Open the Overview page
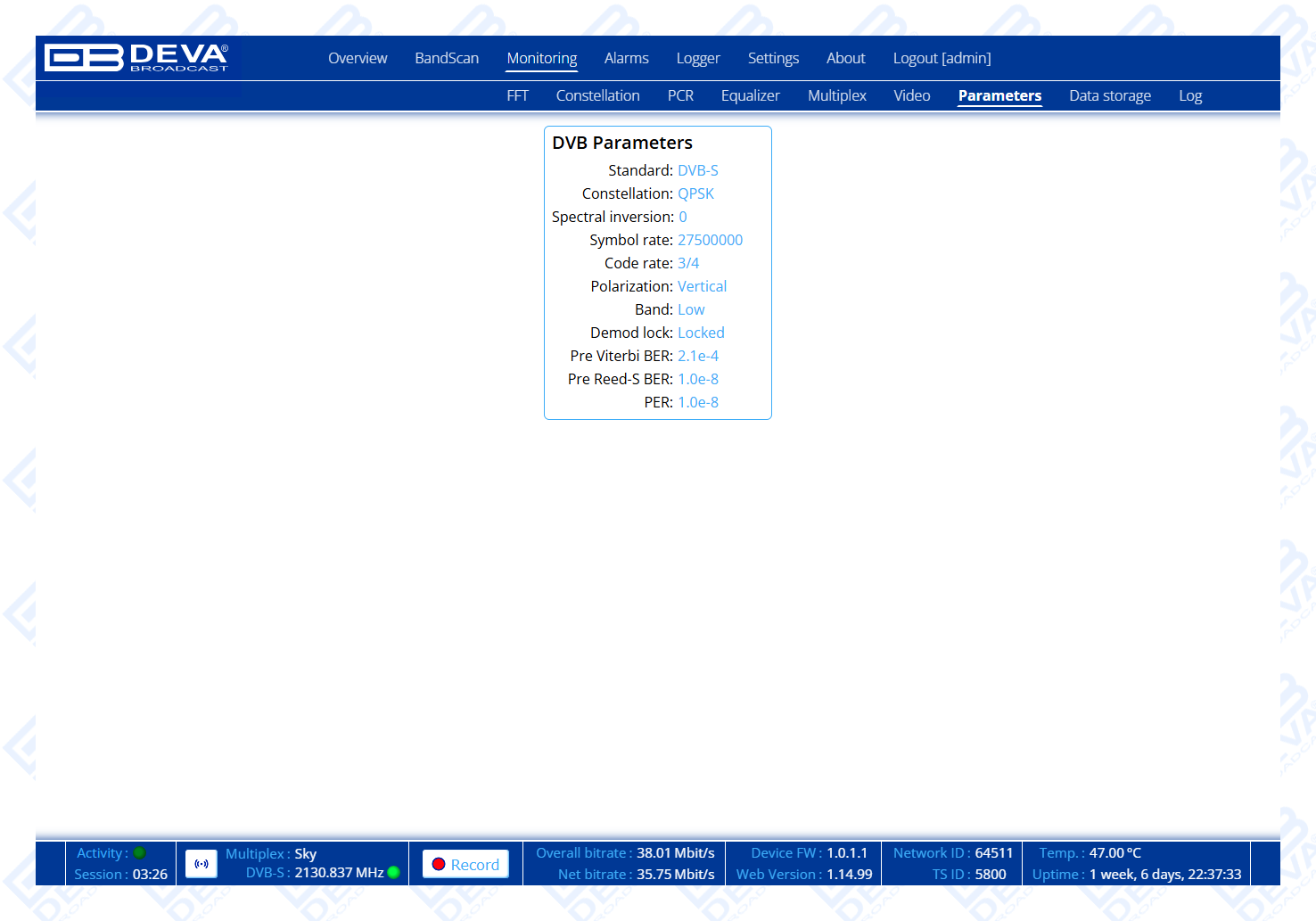Image resolution: width=1316 pixels, height=921 pixels. point(358,58)
